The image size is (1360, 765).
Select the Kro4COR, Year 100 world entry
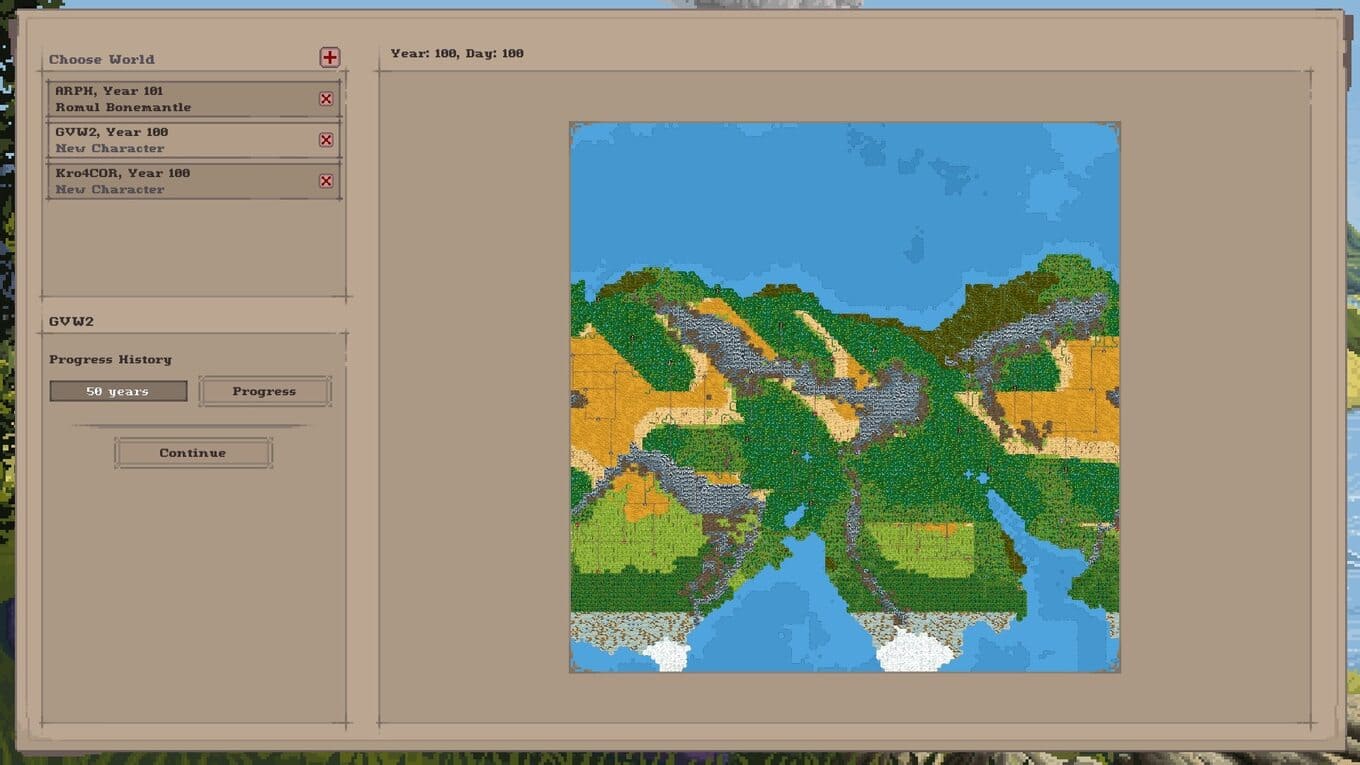pos(193,181)
